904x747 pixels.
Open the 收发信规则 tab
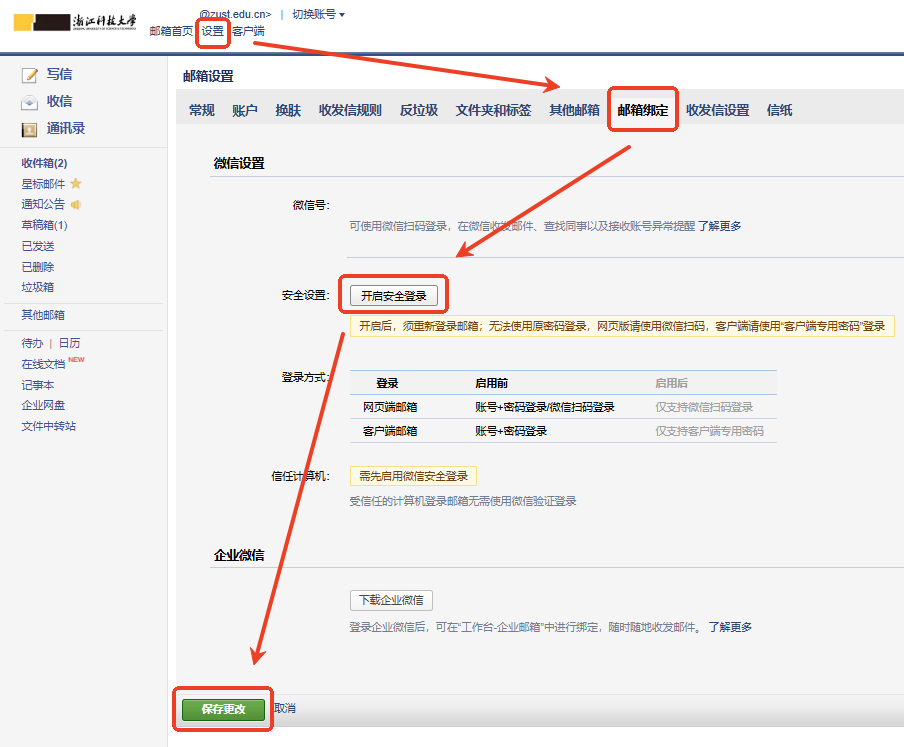tap(350, 111)
